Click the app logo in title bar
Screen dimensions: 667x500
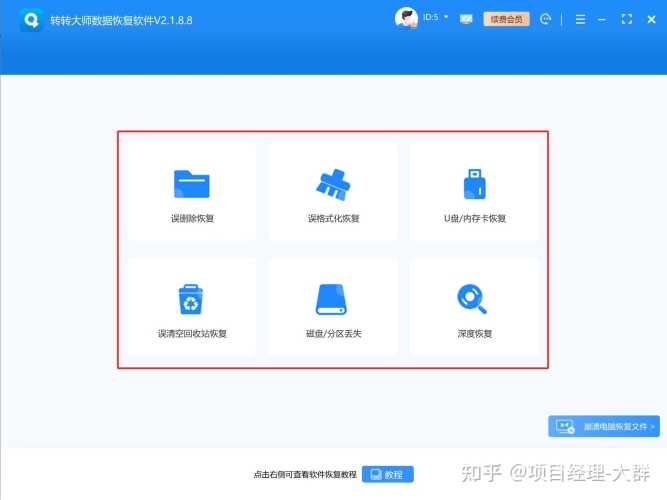[x=31, y=20]
